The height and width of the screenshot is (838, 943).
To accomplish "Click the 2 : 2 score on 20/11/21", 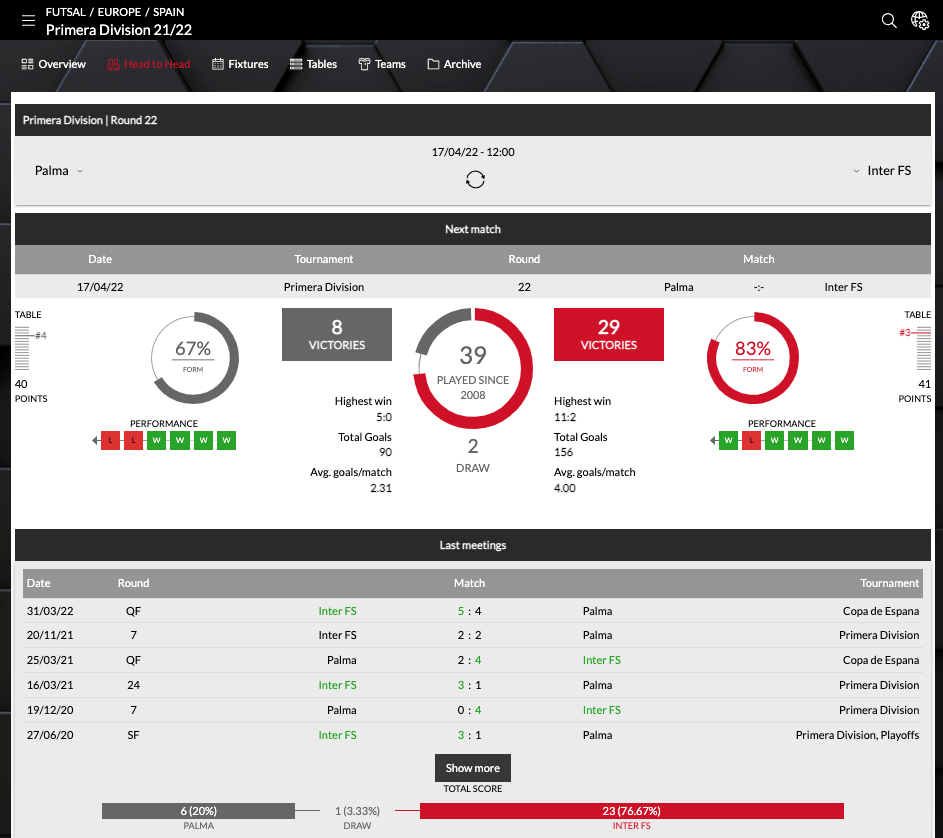I will pyautogui.click(x=469, y=635).
